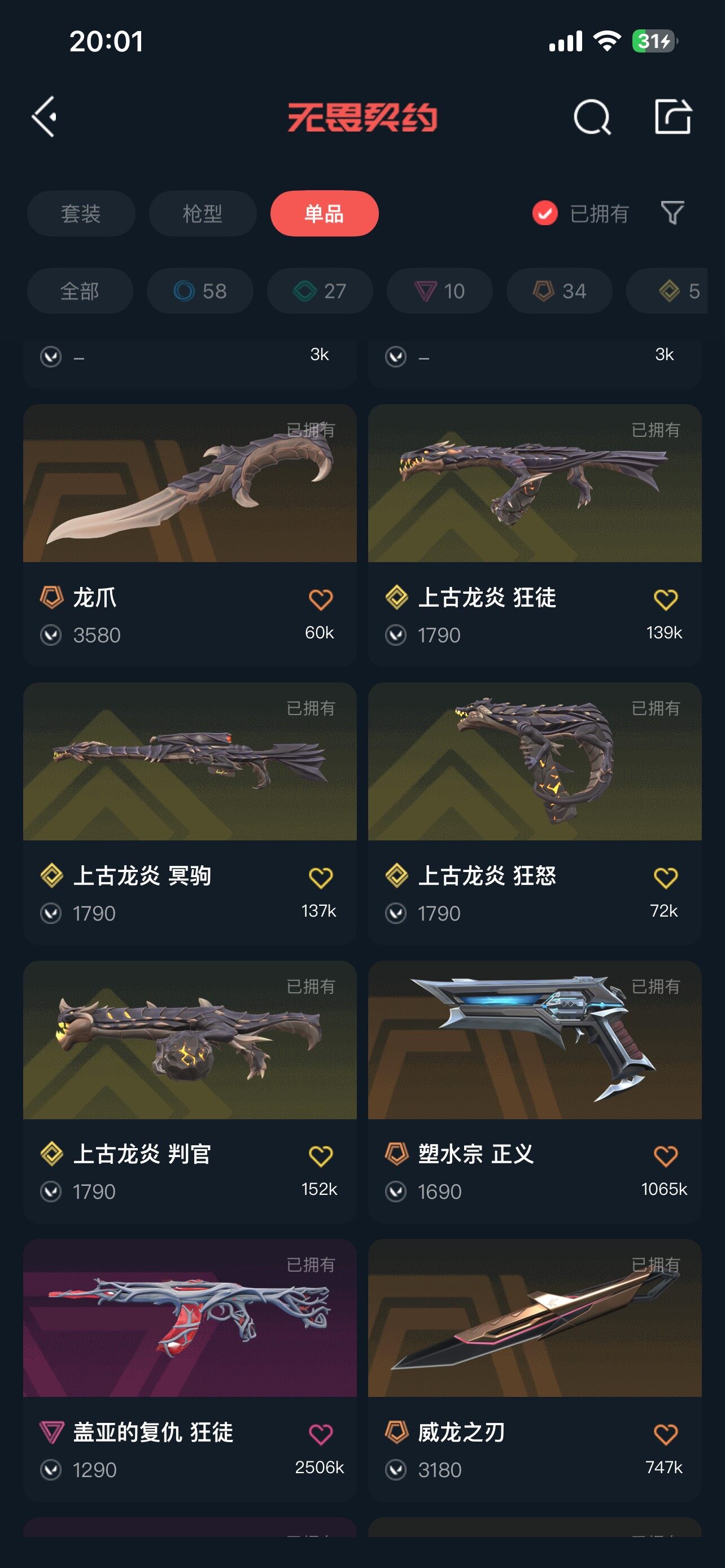Switch to the 枪型 tab
The height and width of the screenshot is (1568, 725).
tap(203, 214)
